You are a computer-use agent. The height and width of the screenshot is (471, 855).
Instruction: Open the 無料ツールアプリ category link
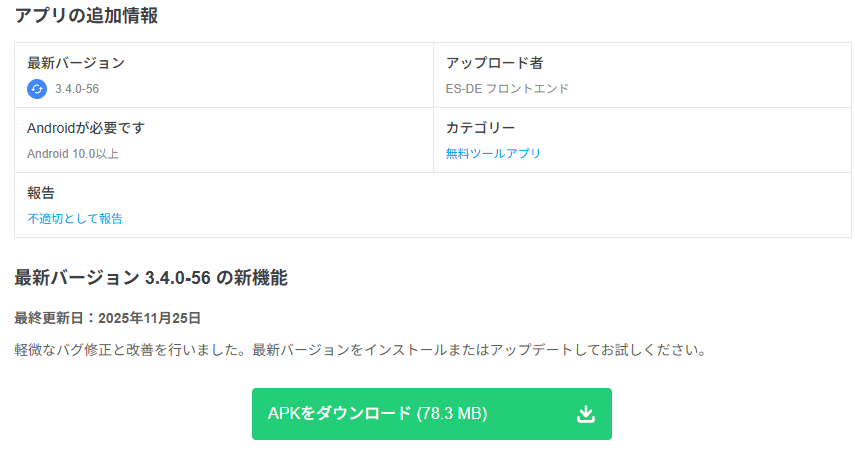pyautogui.click(x=493, y=153)
